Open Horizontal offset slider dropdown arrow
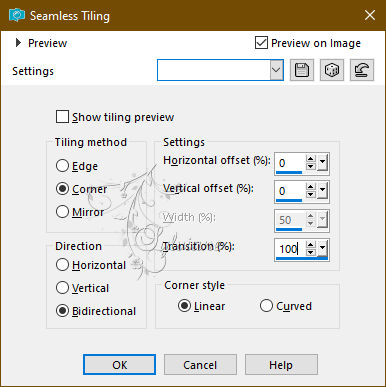The image size is (386, 387). (x=322, y=163)
